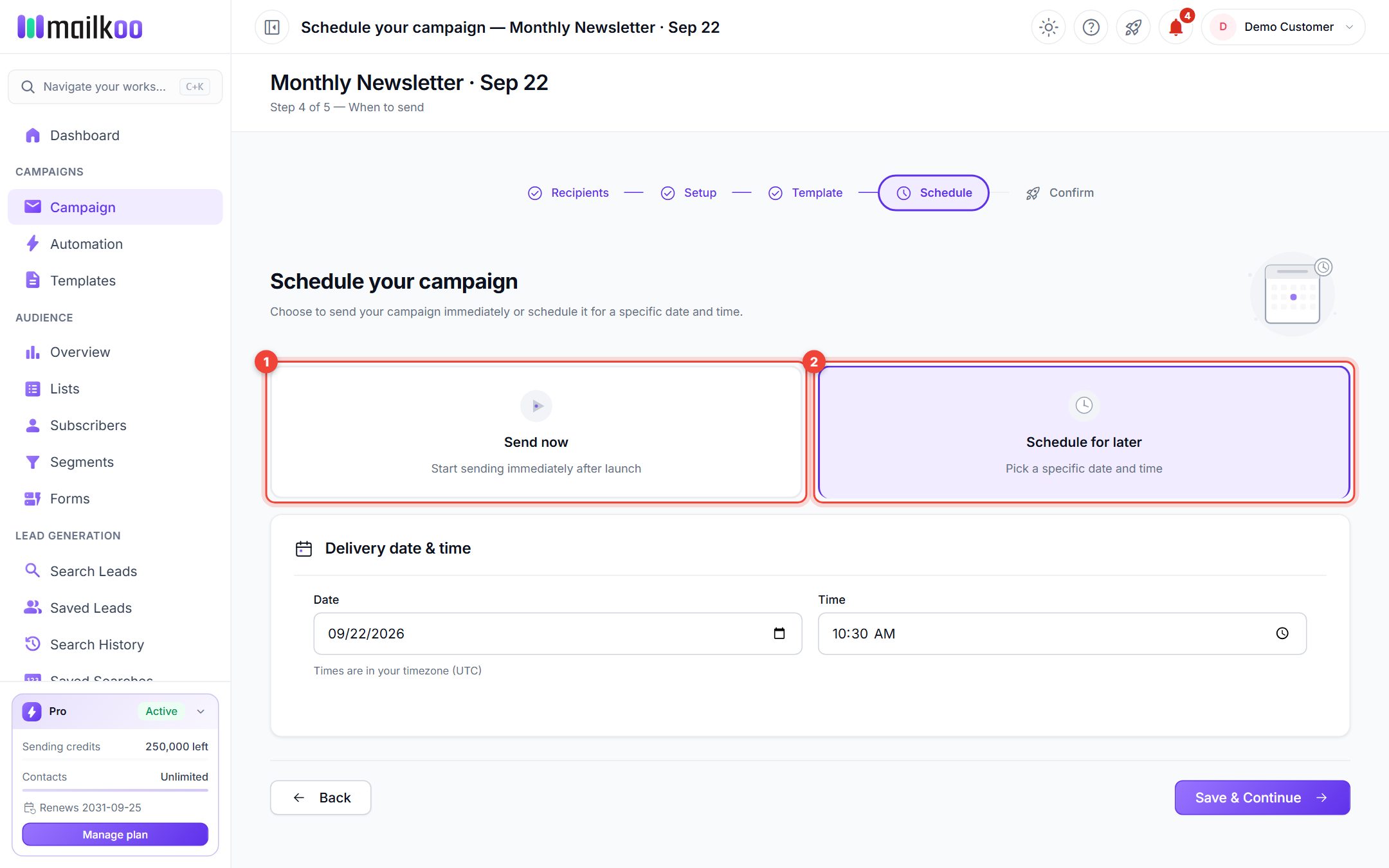Viewport: 1389px width, 868px height.
Task: Click the Dashboard home icon
Action: click(32, 135)
